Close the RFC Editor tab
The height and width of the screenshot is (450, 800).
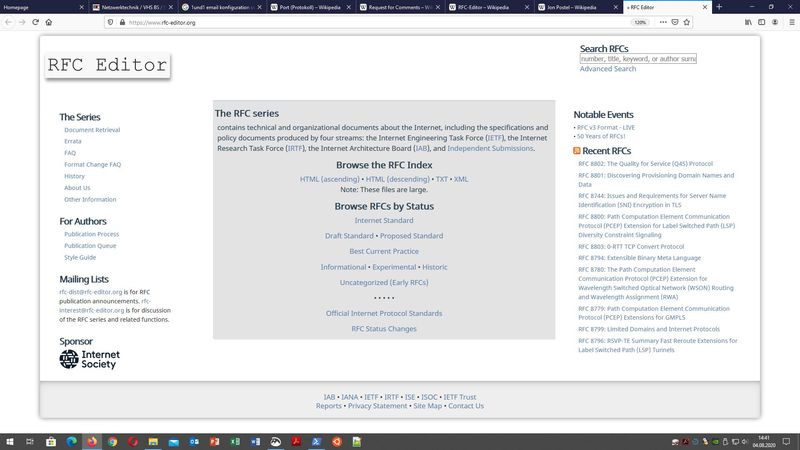click(x=705, y=7)
